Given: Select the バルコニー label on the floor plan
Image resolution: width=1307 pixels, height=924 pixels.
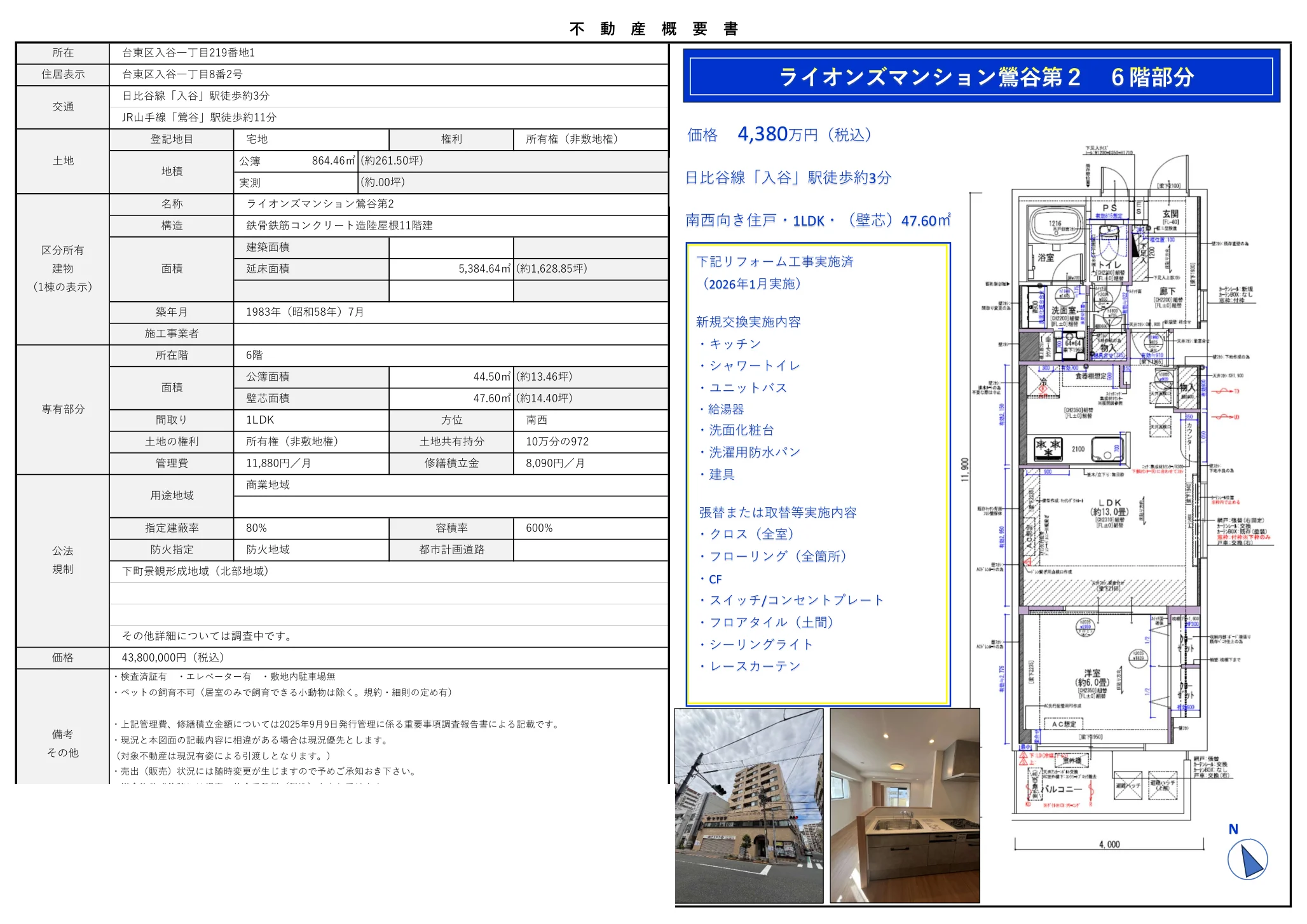Looking at the screenshot, I should 1062,789.
